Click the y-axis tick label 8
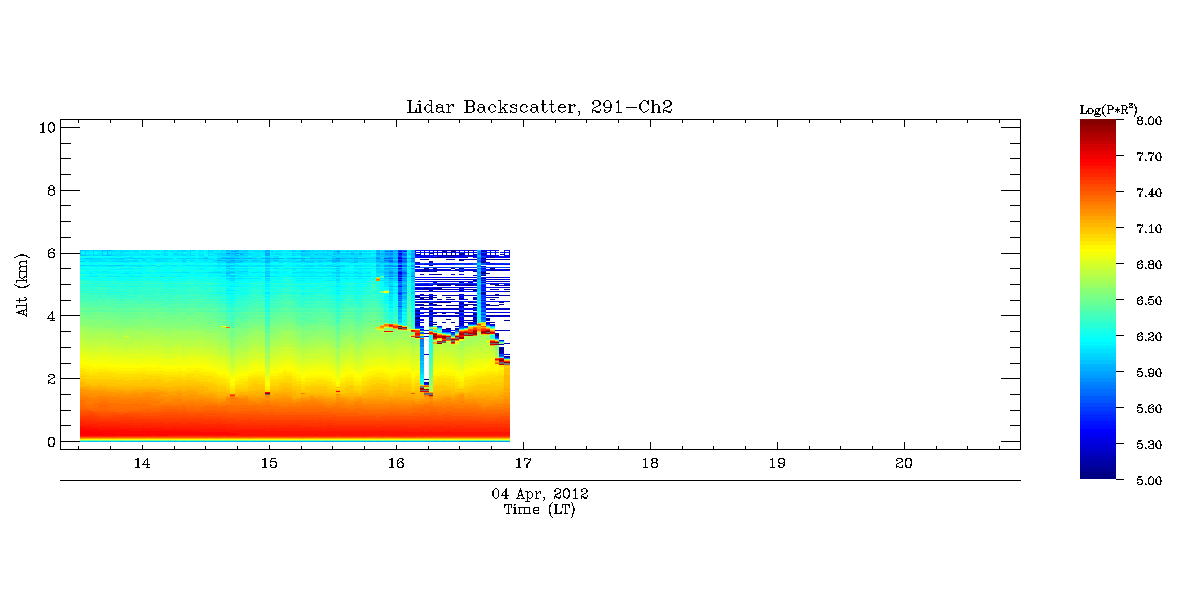This screenshot has height=600, width=1200. click(50, 190)
